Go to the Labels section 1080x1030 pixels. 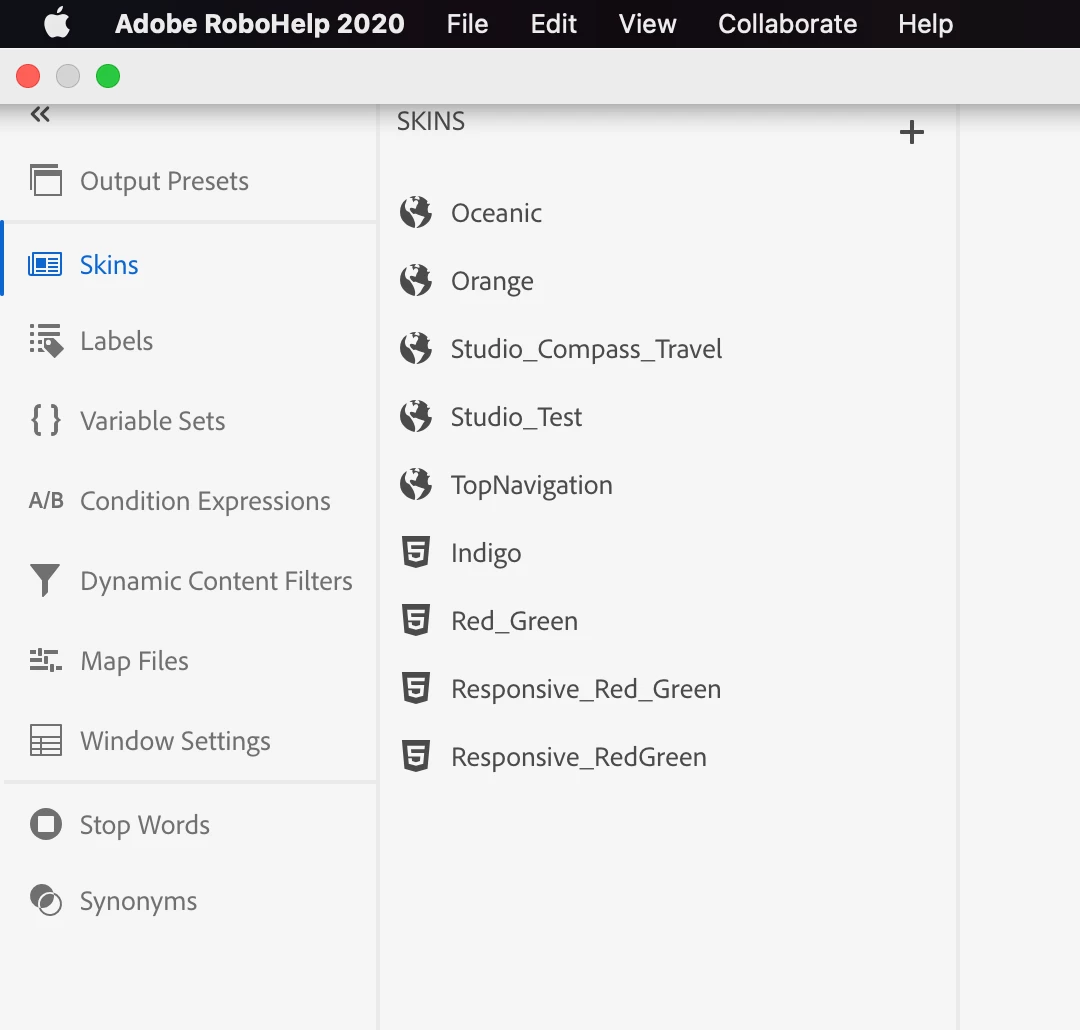click(116, 341)
